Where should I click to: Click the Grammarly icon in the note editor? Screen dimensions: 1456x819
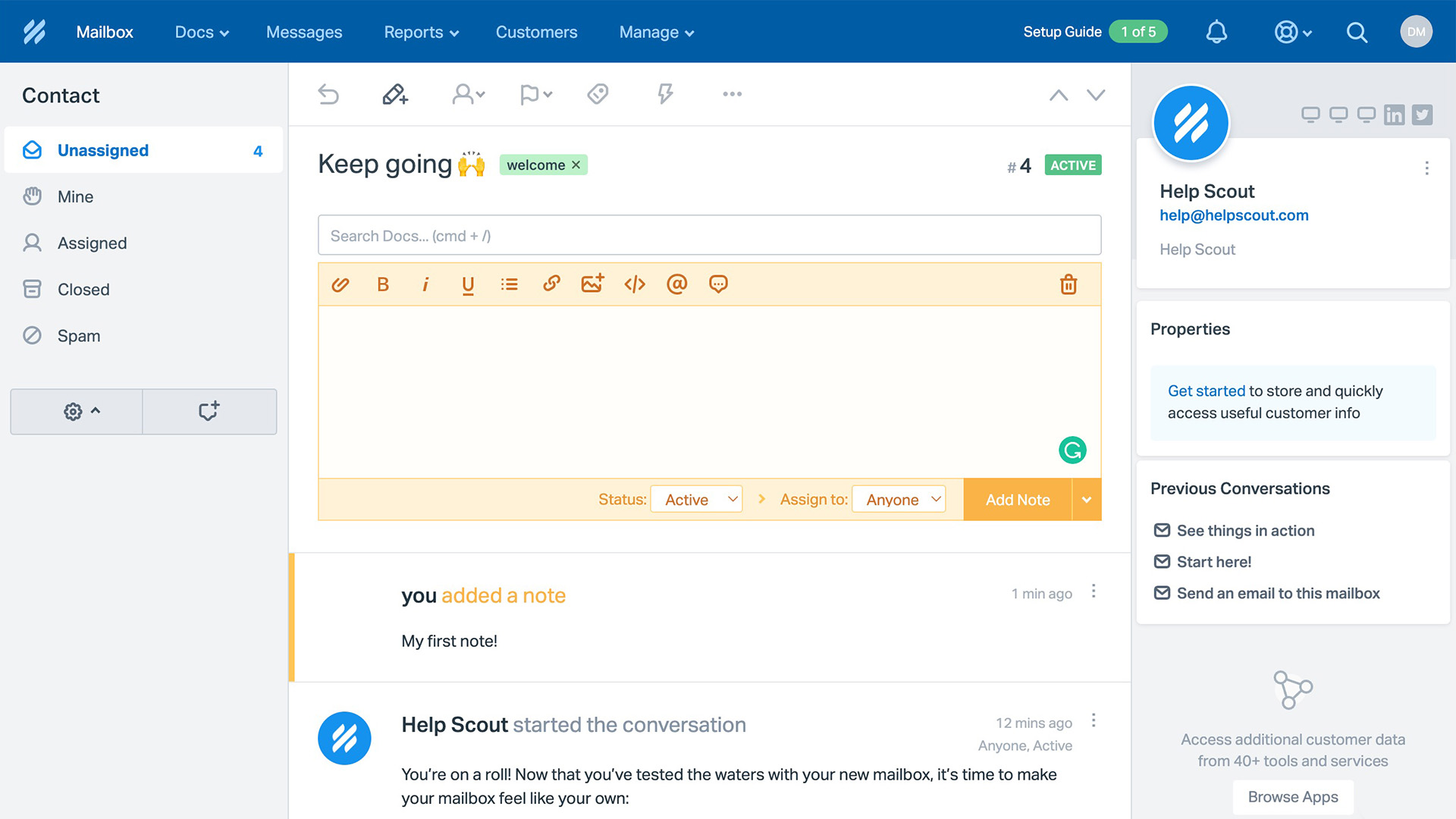coord(1072,450)
